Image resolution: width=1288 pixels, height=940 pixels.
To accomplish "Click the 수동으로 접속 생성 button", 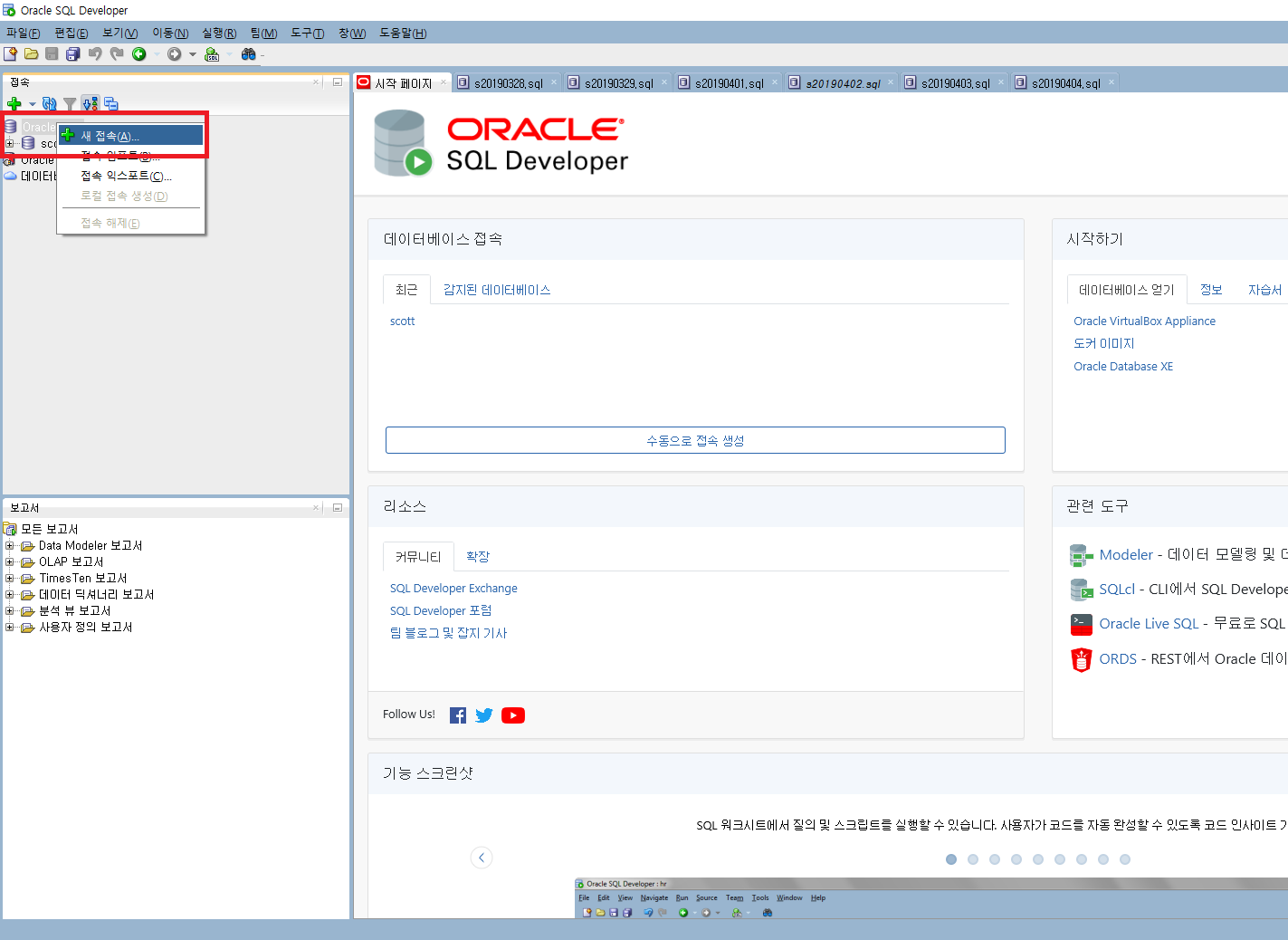I will (695, 440).
